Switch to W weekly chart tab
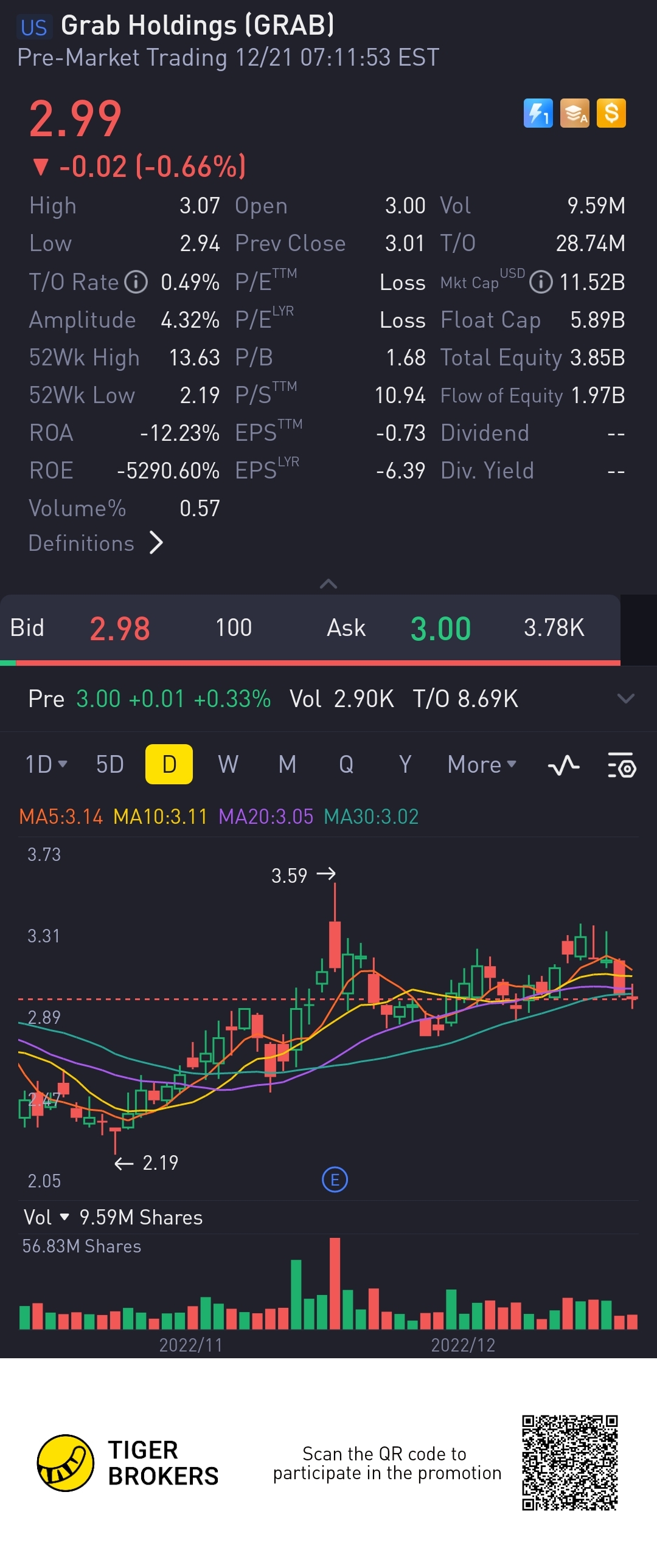 [228, 764]
